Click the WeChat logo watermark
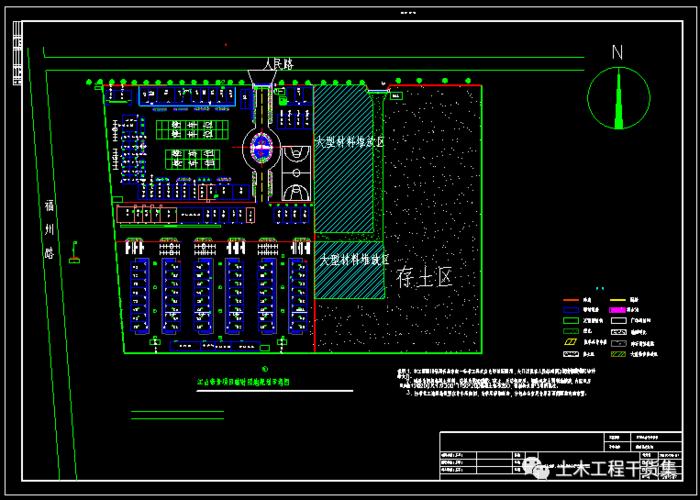The width and height of the screenshot is (700, 500). (540, 468)
